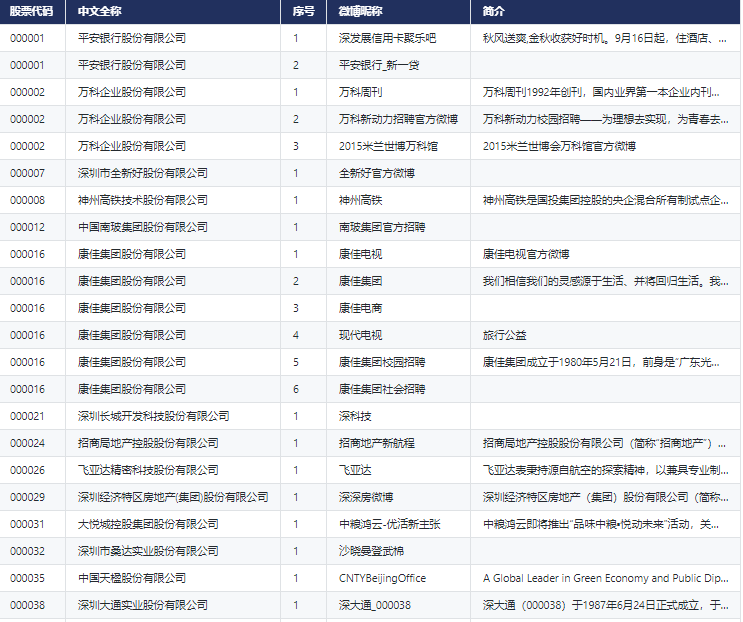This screenshot has width=743, height=622.
Task: Open the 我们相信我们的灵感源于生活 description cell
Action: (606, 281)
